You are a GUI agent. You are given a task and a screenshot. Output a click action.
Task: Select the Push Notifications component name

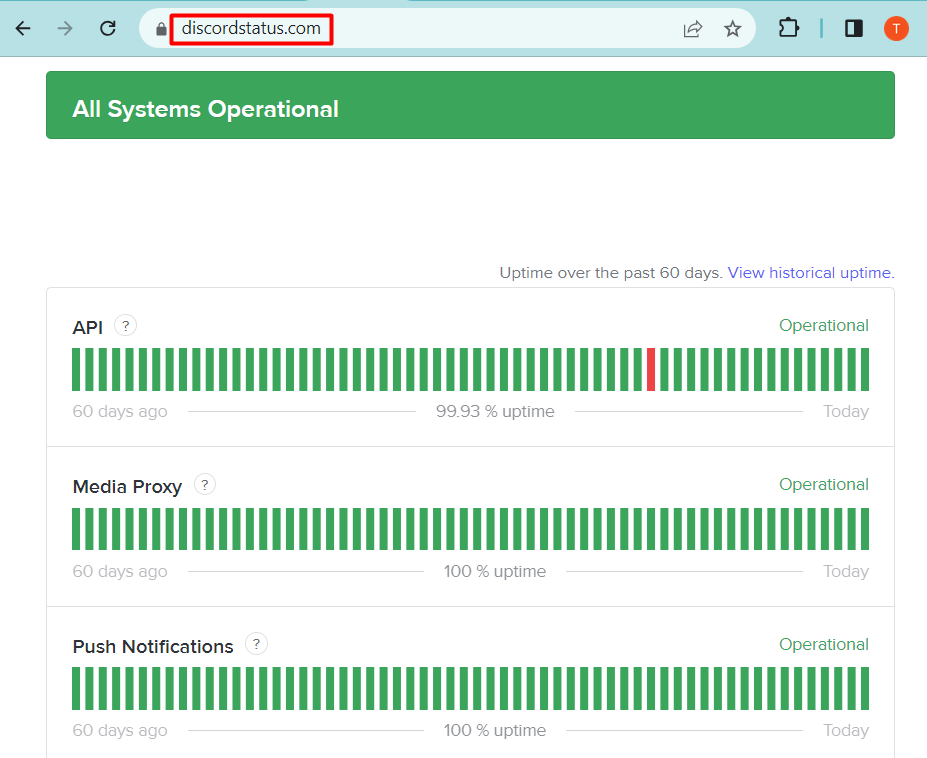pos(153,646)
